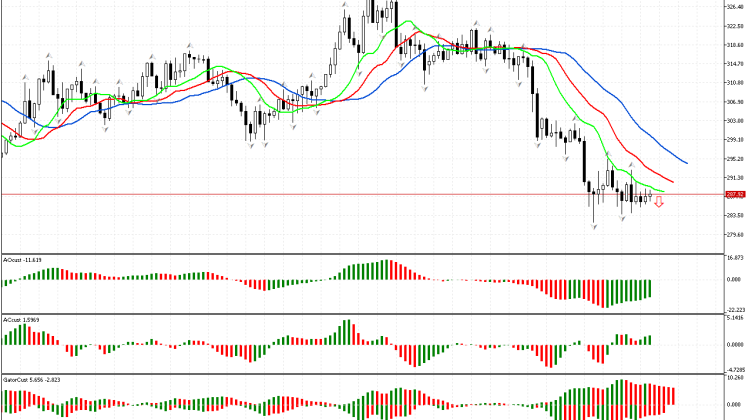Click the 326.40 label on price axis
The width and height of the screenshot is (752, 420).
736,7
